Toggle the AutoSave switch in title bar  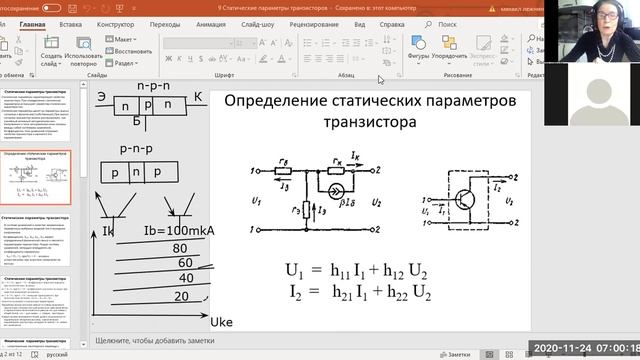click(51, 8)
